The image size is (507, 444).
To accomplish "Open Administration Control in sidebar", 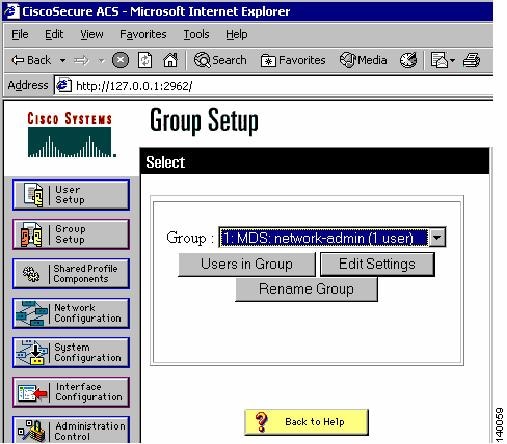I will 71,430.
